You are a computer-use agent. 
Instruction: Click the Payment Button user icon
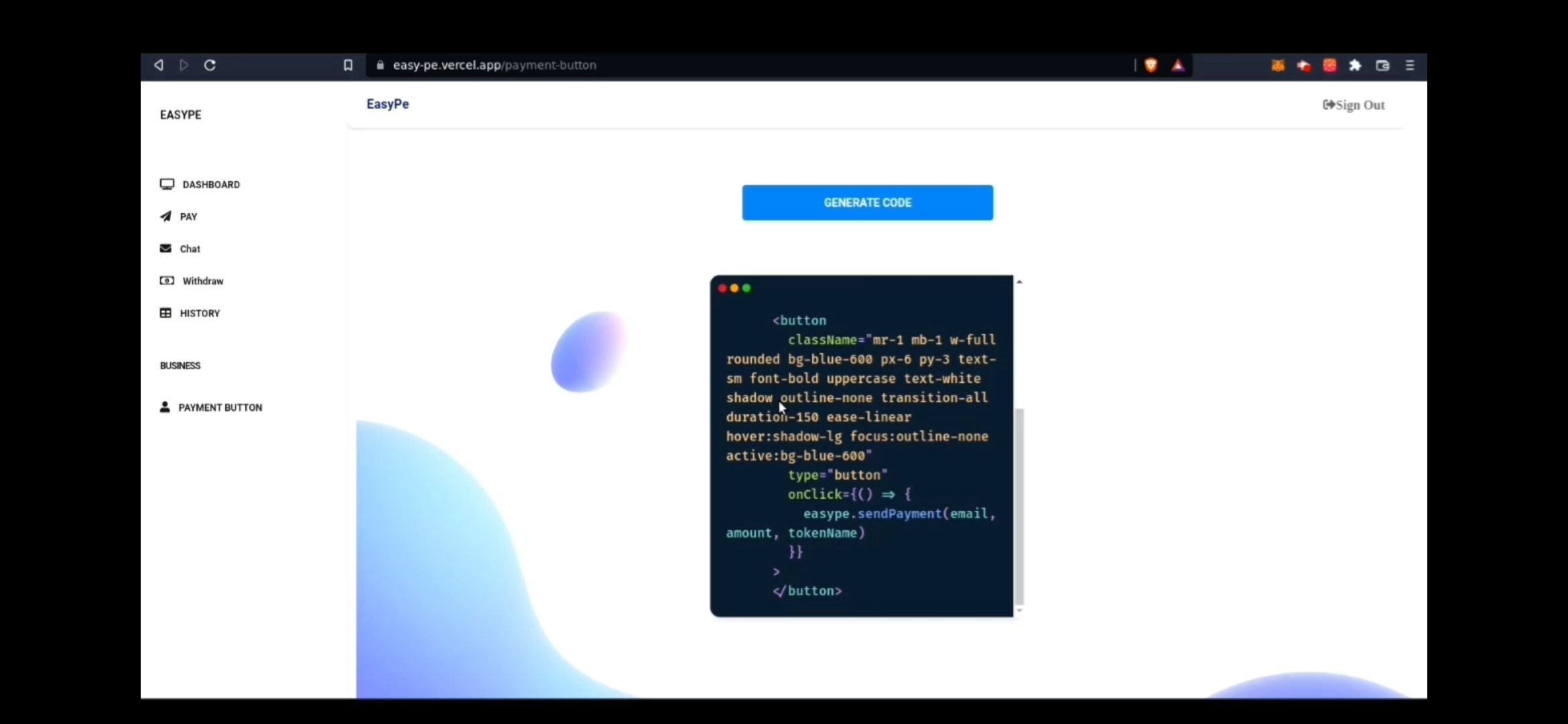(165, 407)
